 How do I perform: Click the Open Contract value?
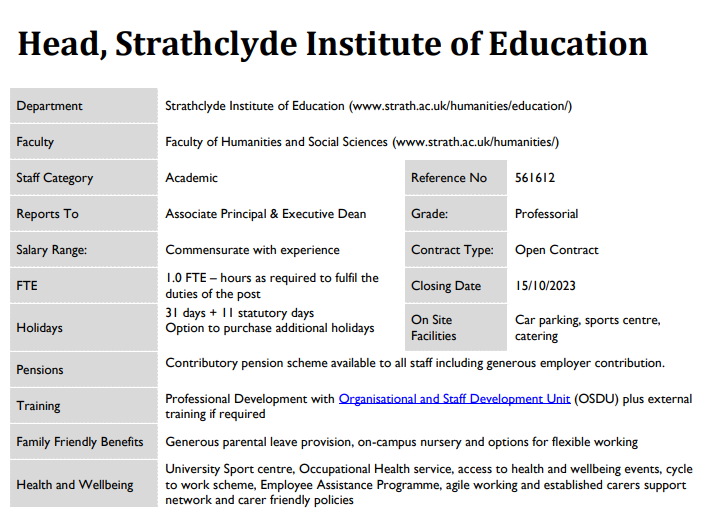(x=557, y=250)
